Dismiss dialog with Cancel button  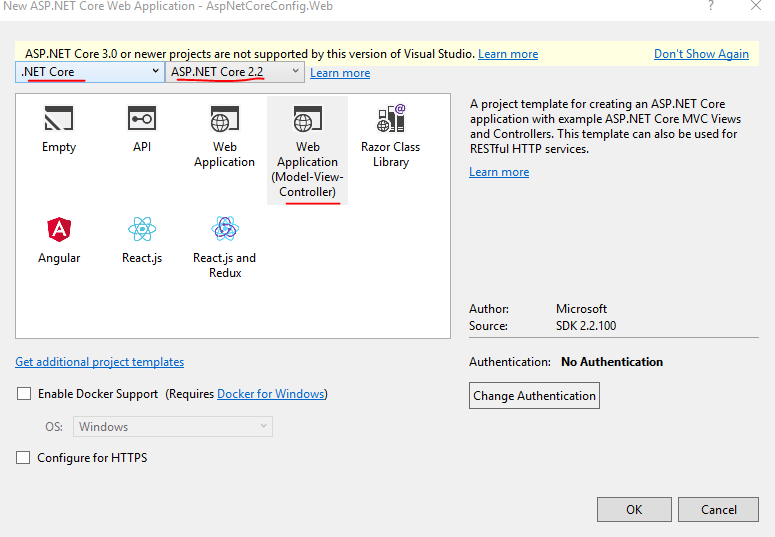pyautogui.click(x=718, y=509)
